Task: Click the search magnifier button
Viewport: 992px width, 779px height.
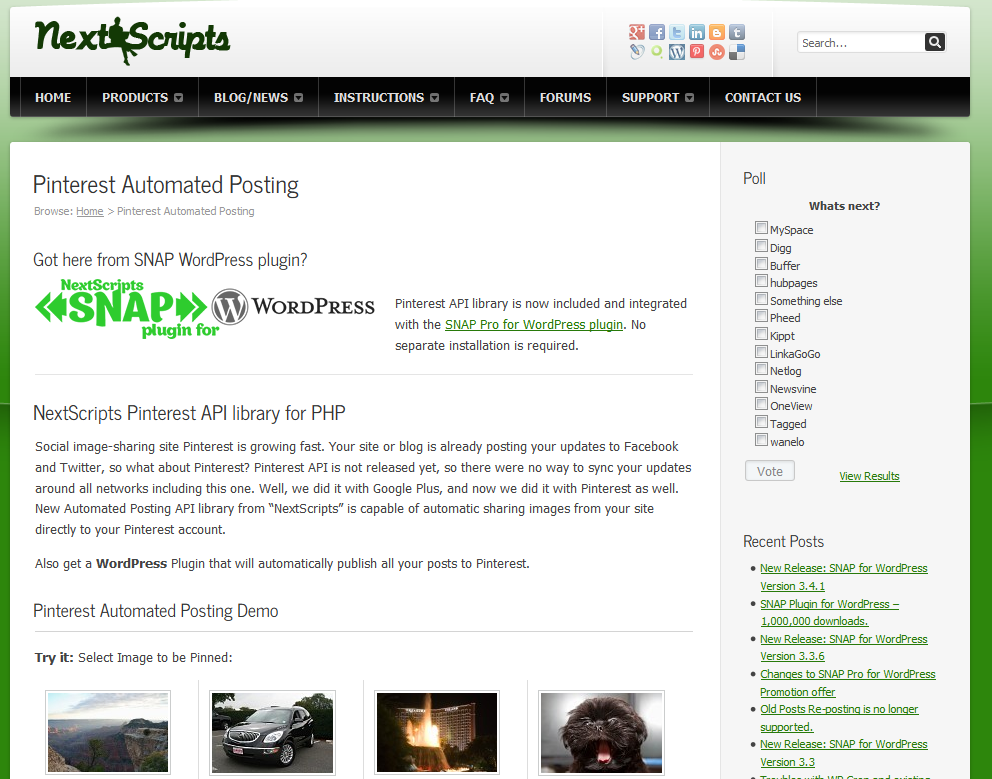Action: (934, 42)
